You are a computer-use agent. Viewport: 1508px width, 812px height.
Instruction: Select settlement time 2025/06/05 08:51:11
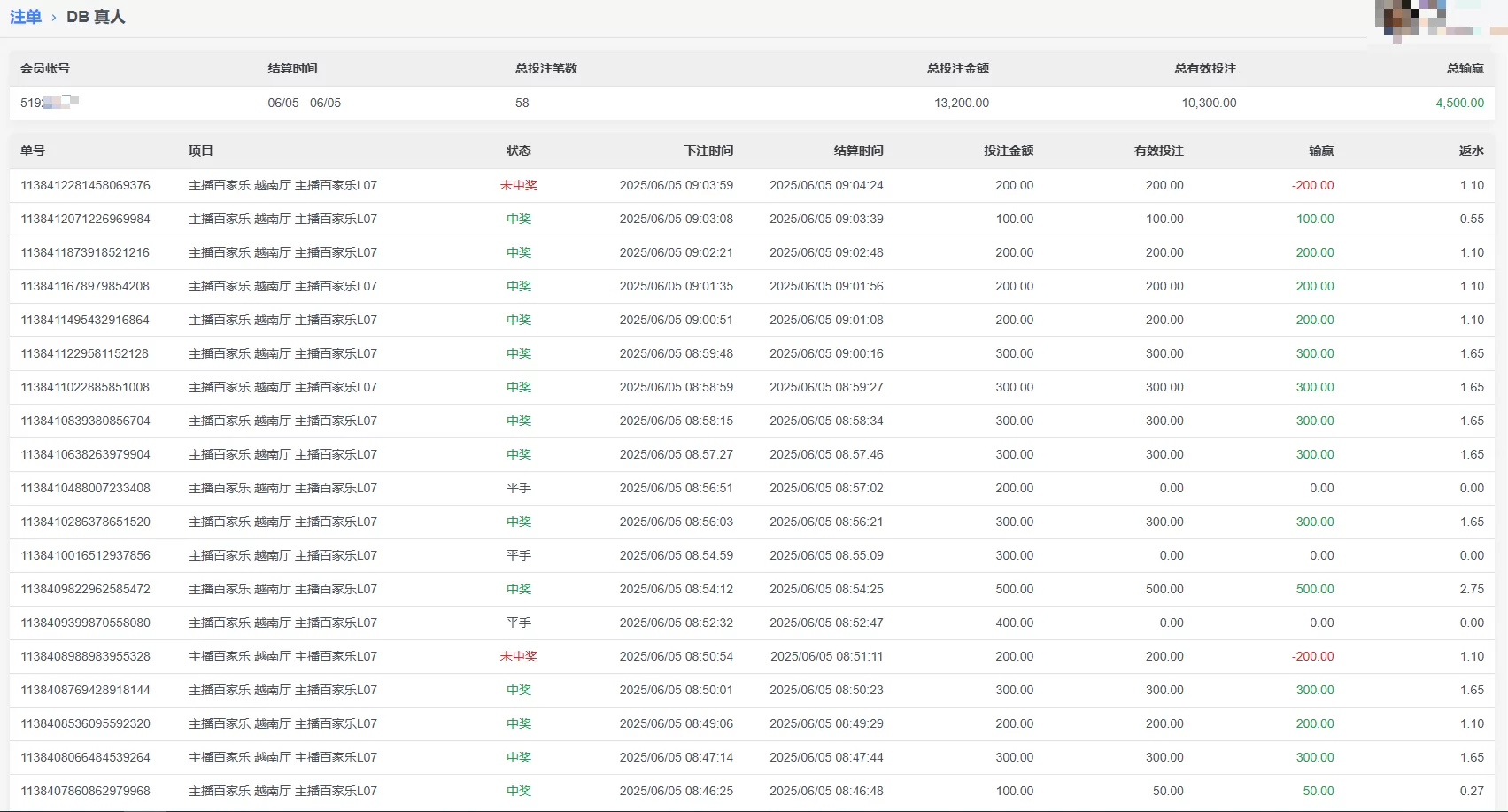click(826, 656)
